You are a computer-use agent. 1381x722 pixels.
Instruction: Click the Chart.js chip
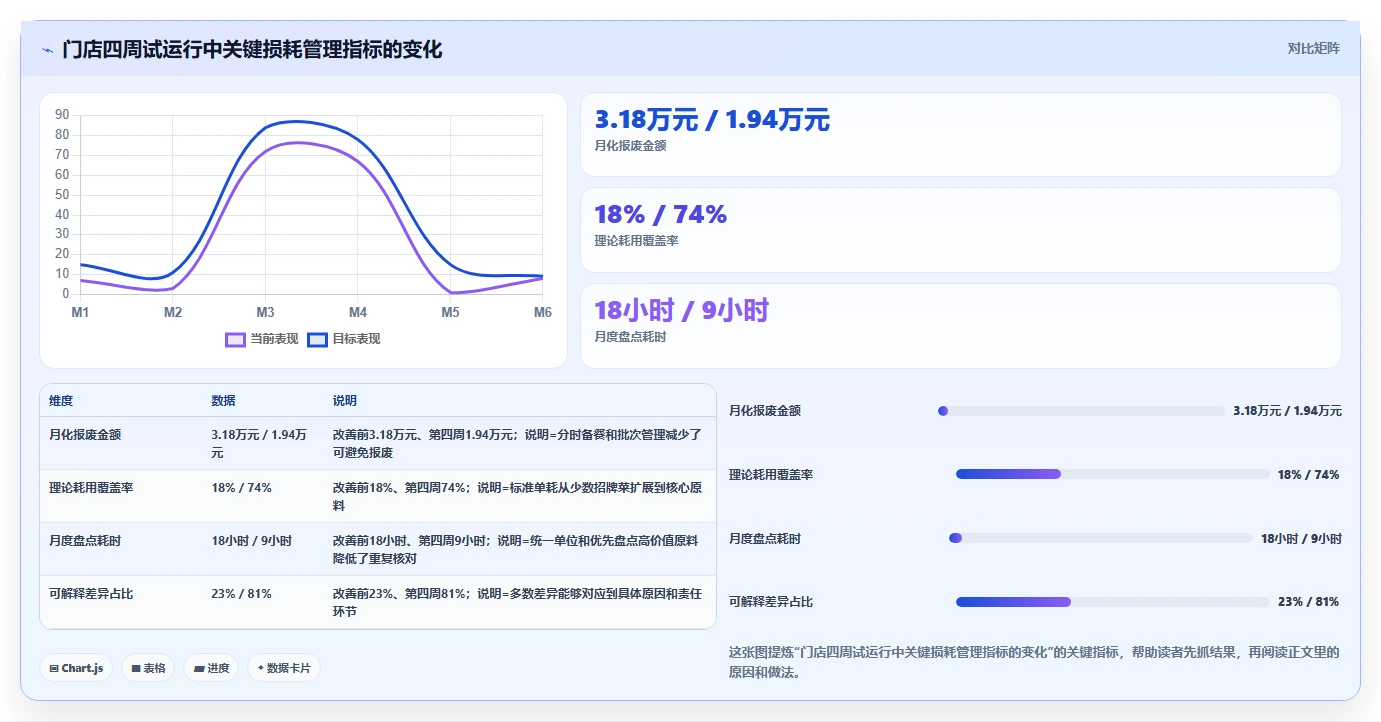click(x=76, y=668)
